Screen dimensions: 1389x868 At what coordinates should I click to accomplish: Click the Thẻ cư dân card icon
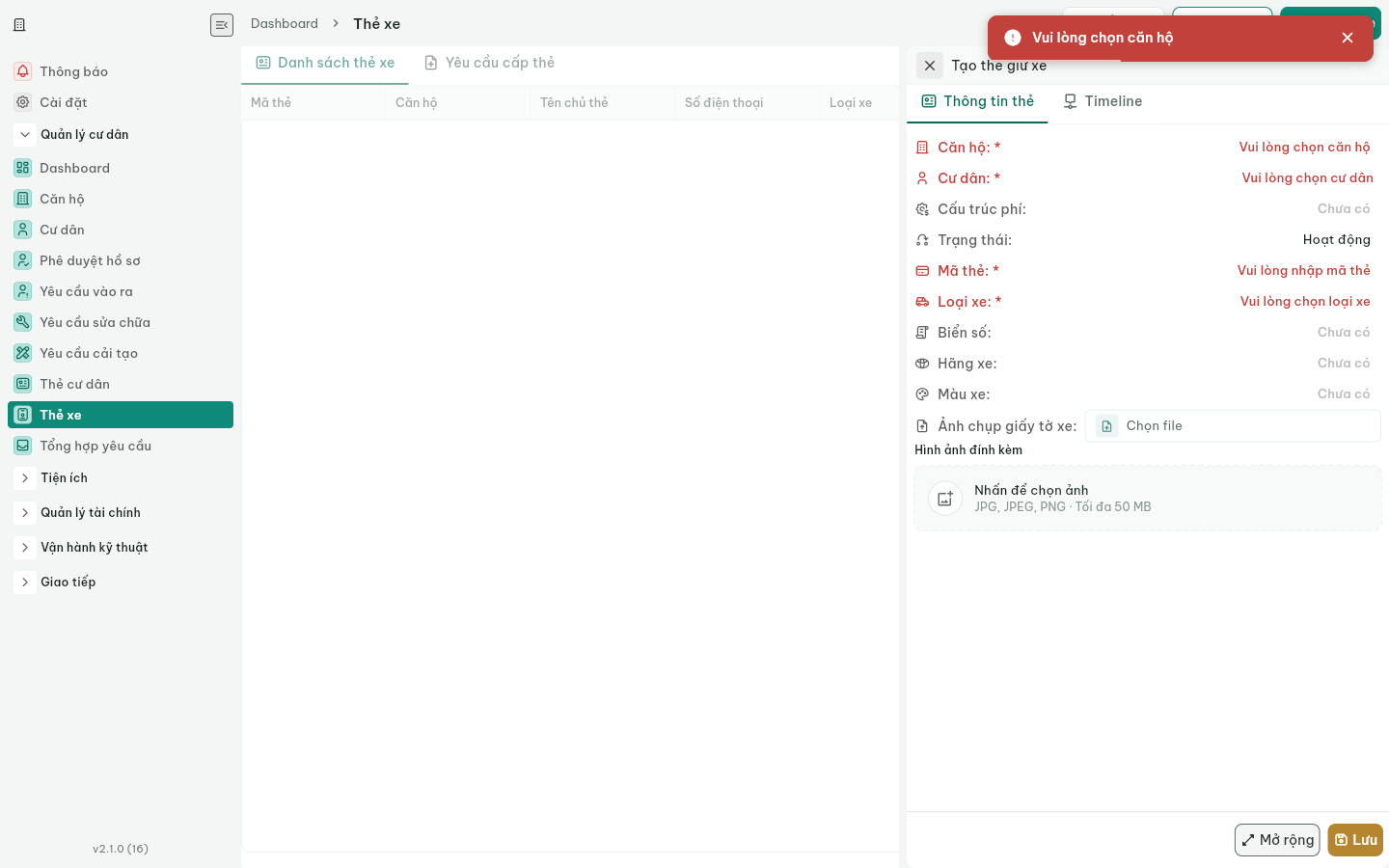tap(23, 384)
